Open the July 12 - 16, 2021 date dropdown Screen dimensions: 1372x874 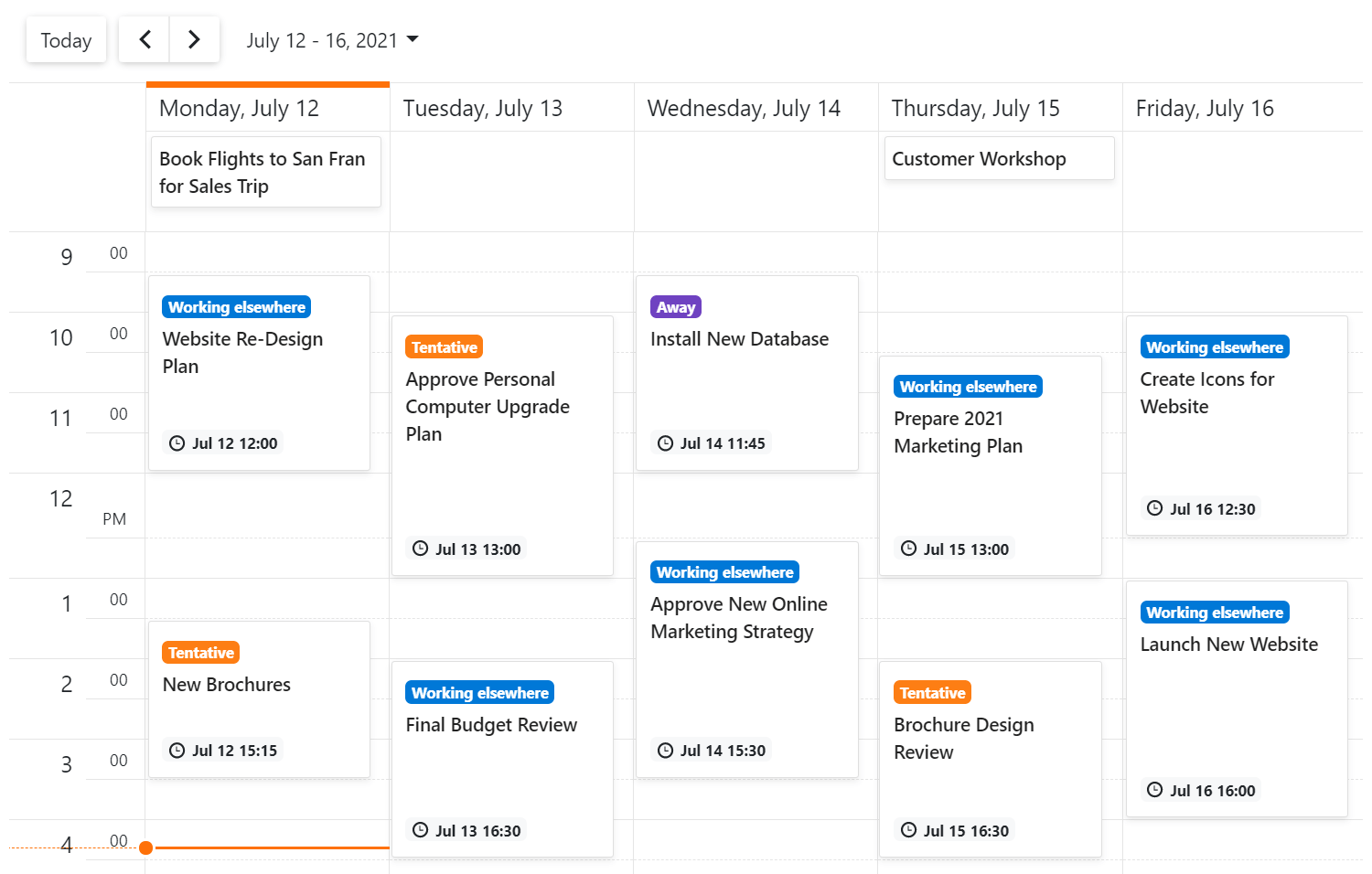332,40
